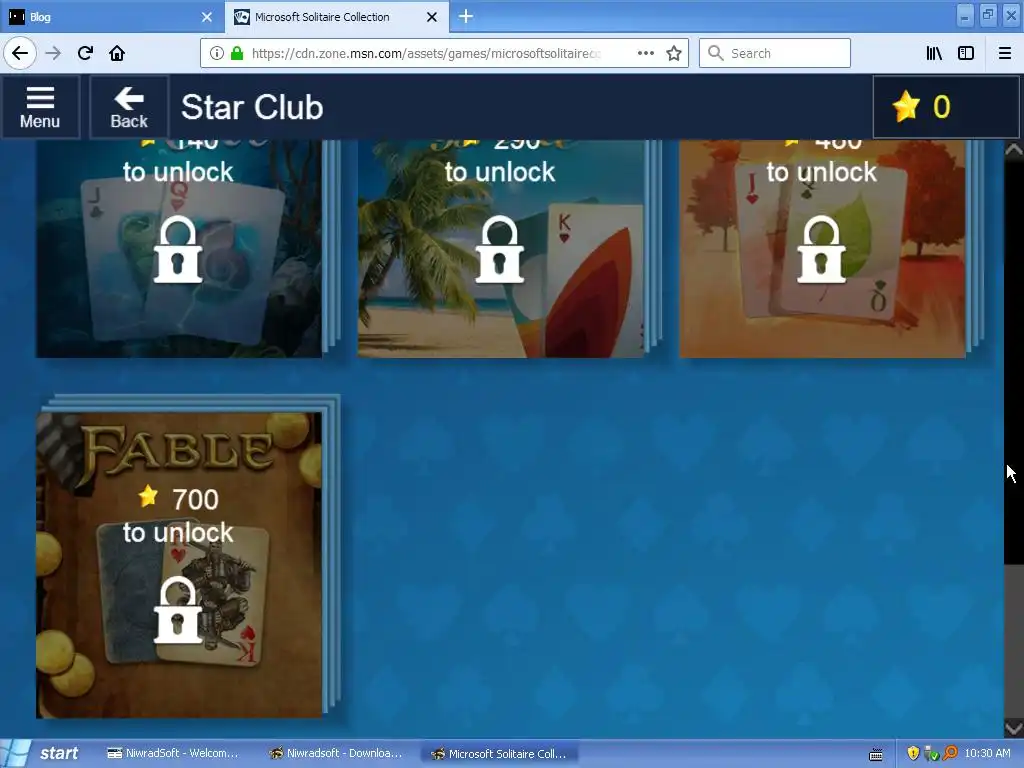Click the padlock on the Fable pack
Image resolution: width=1024 pixels, height=768 pixels.
pos(178,610)
